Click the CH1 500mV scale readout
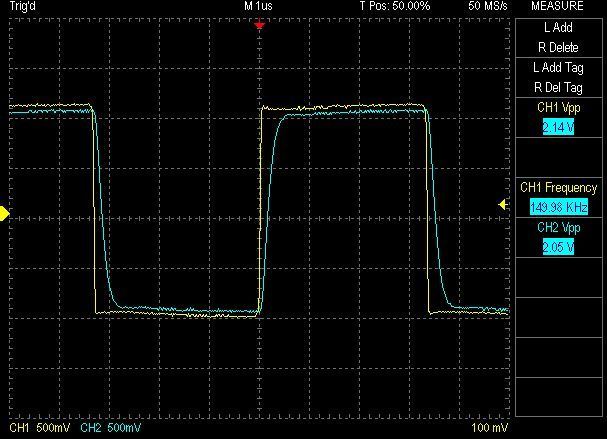 tap(39, 428)
